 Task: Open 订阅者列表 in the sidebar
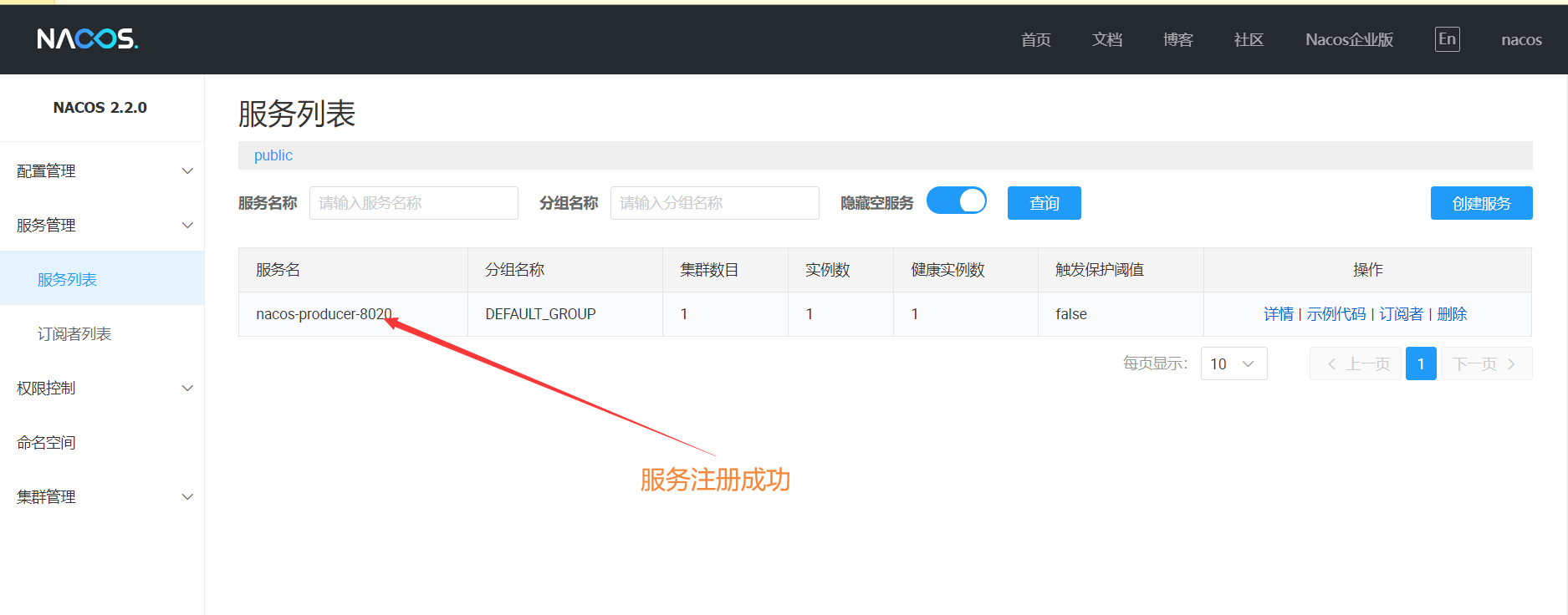pyautogui.click(x=102, y=334)
